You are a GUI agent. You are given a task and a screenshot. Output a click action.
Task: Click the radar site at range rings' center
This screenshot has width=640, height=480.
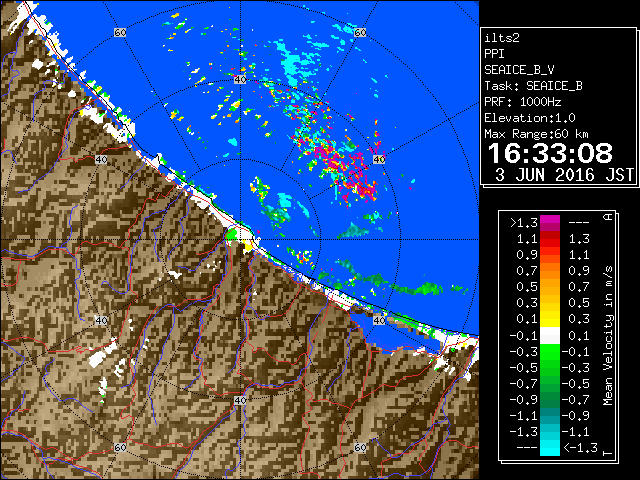(240, 240)
